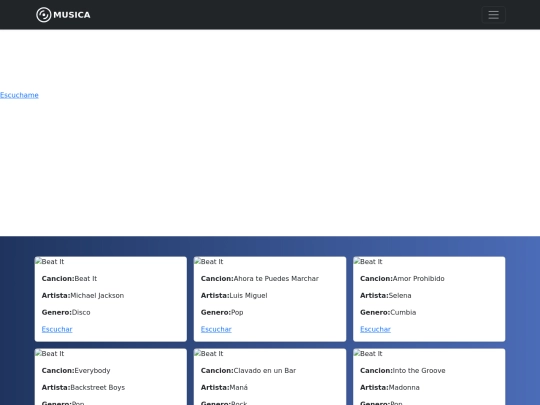Click artist name Luis Miguel
This screenshot has width=540, height=405.
coord(248,295)
